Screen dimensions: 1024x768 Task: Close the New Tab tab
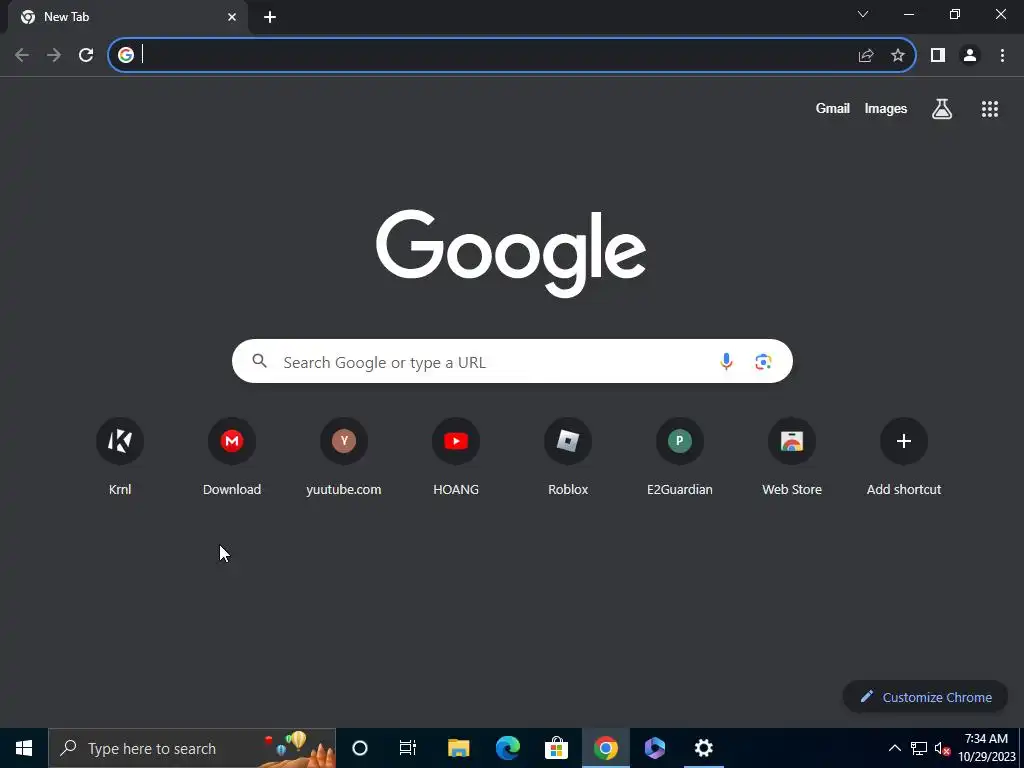232,17
